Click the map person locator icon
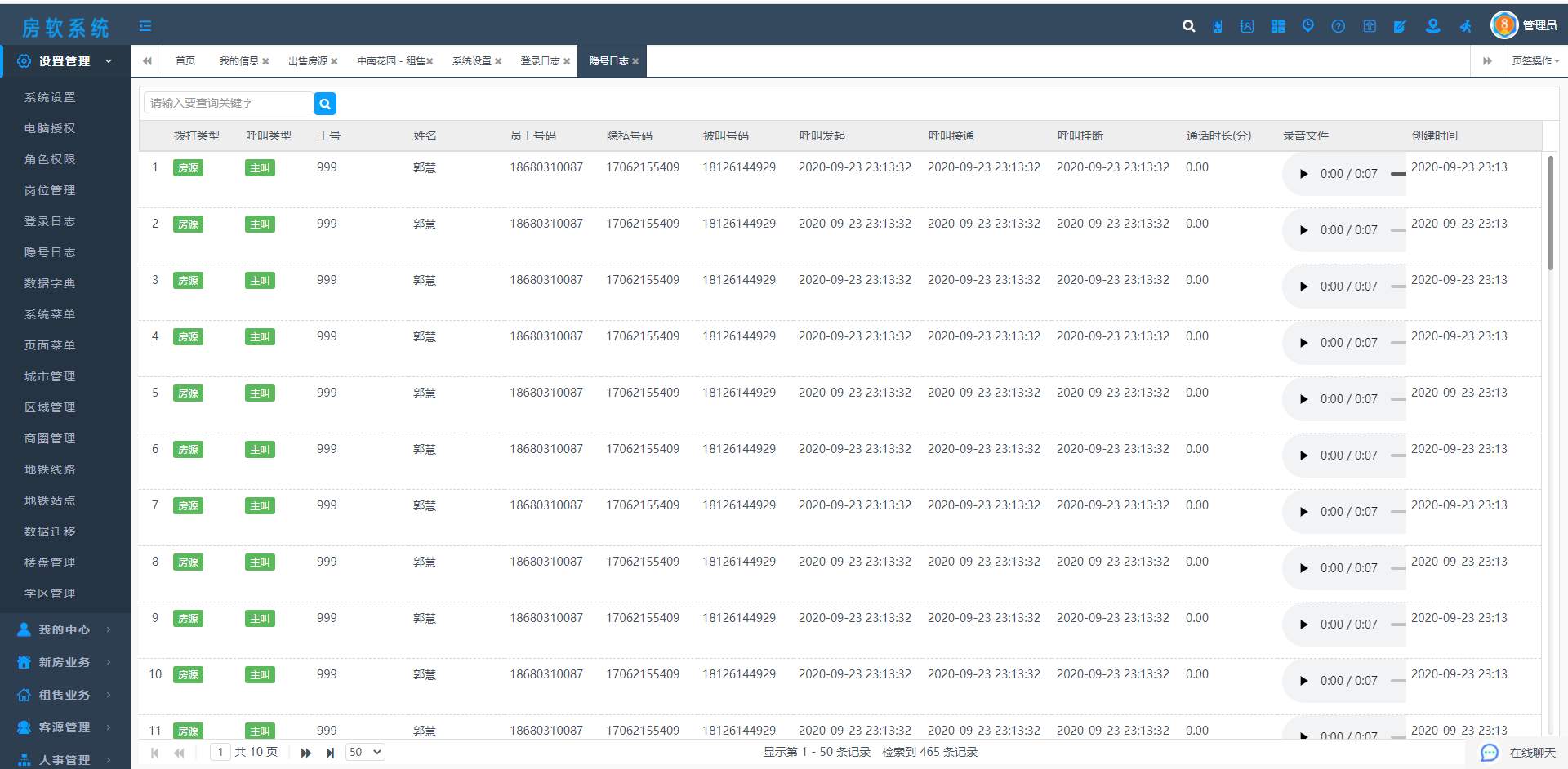This screenshot has width=1568, height=769. (x=1432, y=26)
